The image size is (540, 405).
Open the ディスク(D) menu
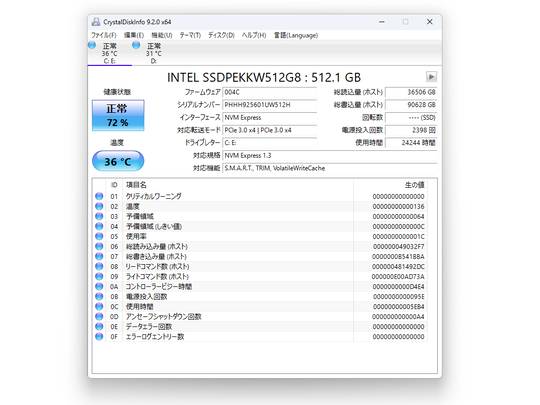tap(221, 35)
